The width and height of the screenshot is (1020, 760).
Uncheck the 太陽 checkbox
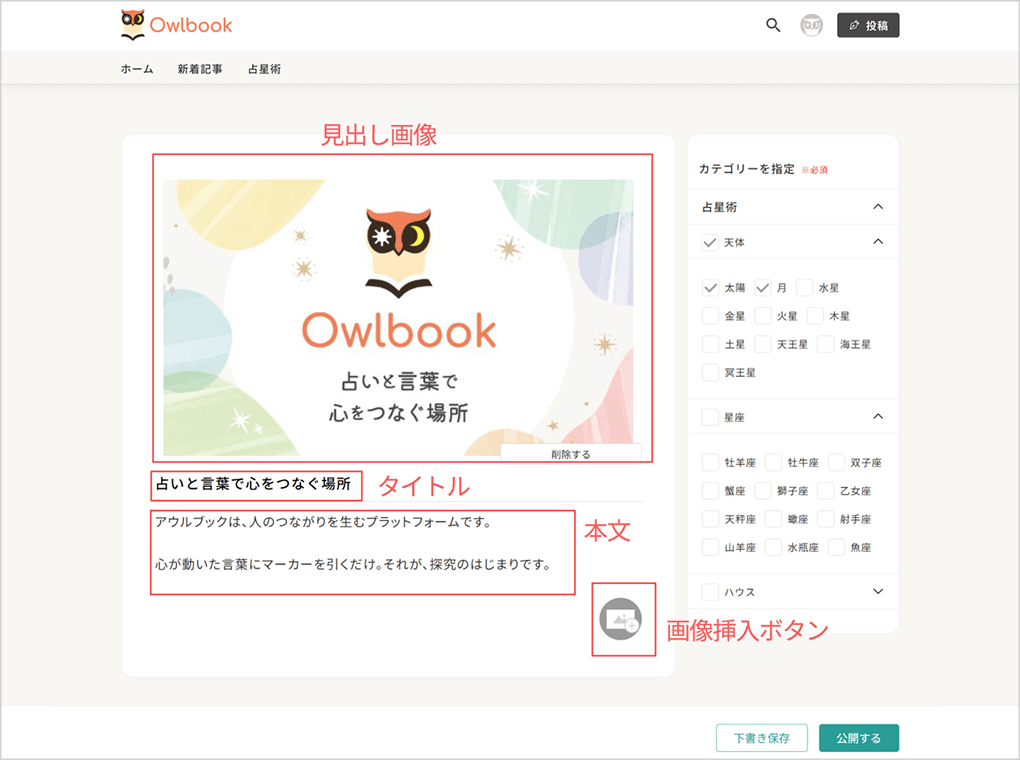click(x=710, y=288)
